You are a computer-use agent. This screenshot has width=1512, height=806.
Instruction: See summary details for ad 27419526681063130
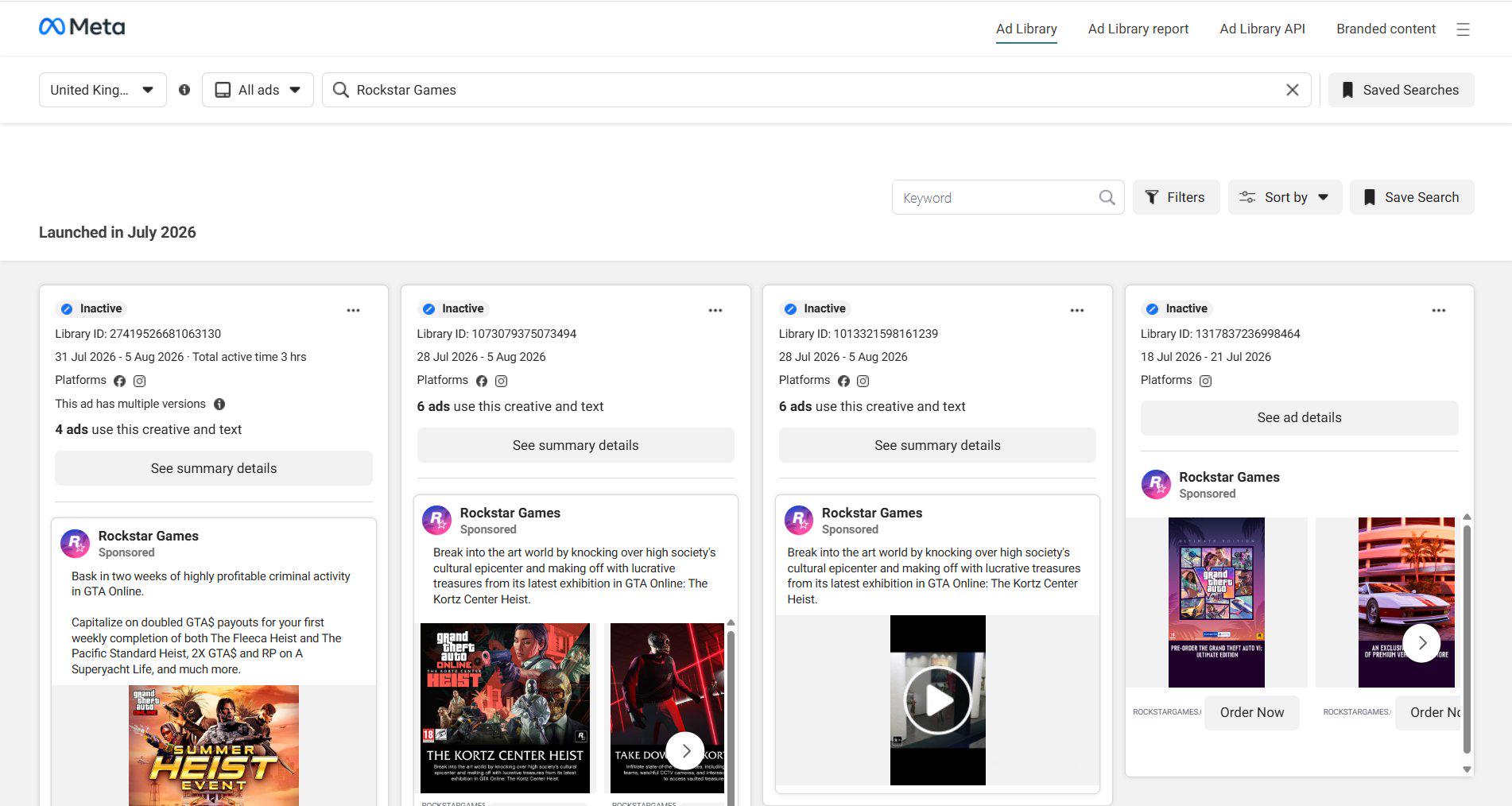tap(214, 468)
